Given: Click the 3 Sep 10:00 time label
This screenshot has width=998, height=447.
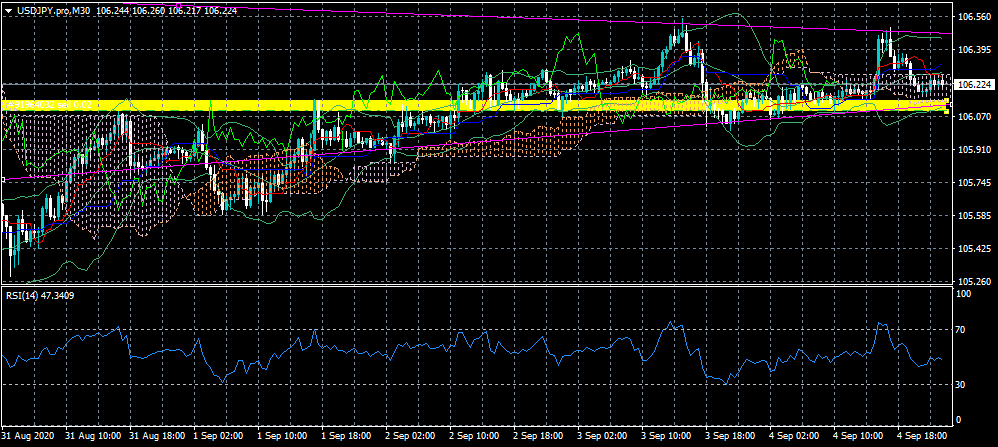Looking at the screenshot, I should click(667, 436).
